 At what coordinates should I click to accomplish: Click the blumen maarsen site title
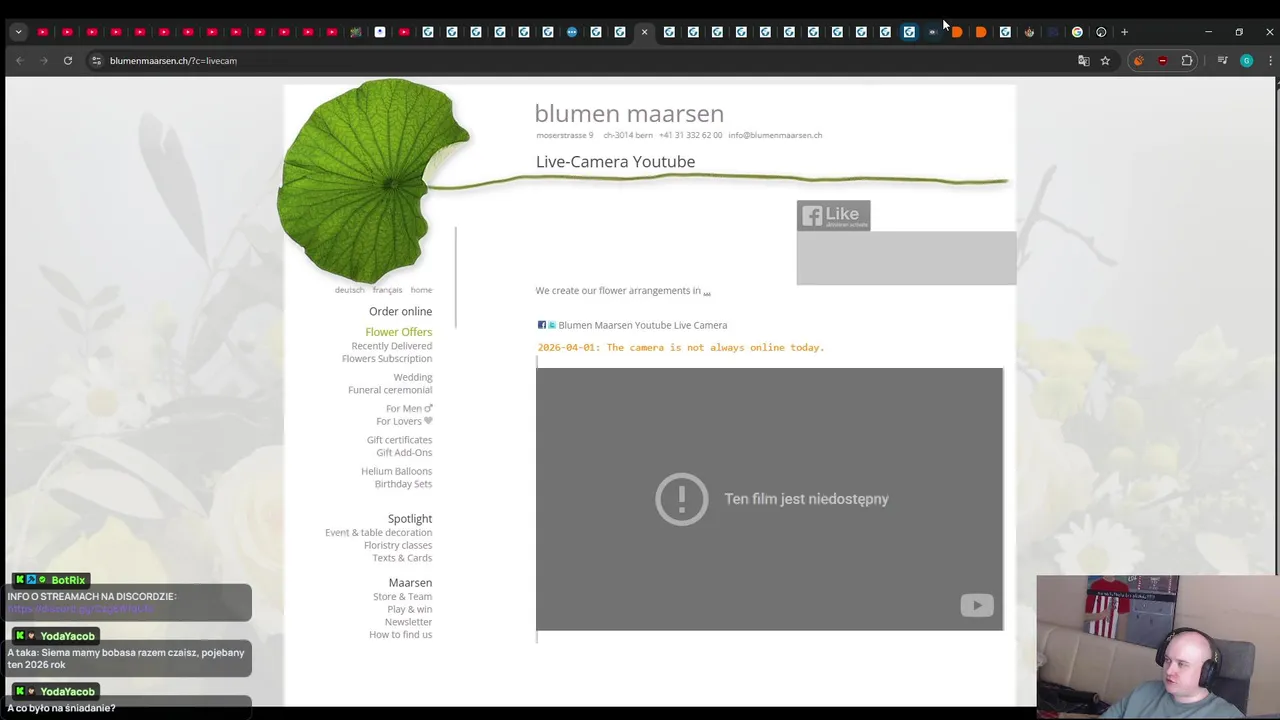pyautogui.click(x=629, y=114)
